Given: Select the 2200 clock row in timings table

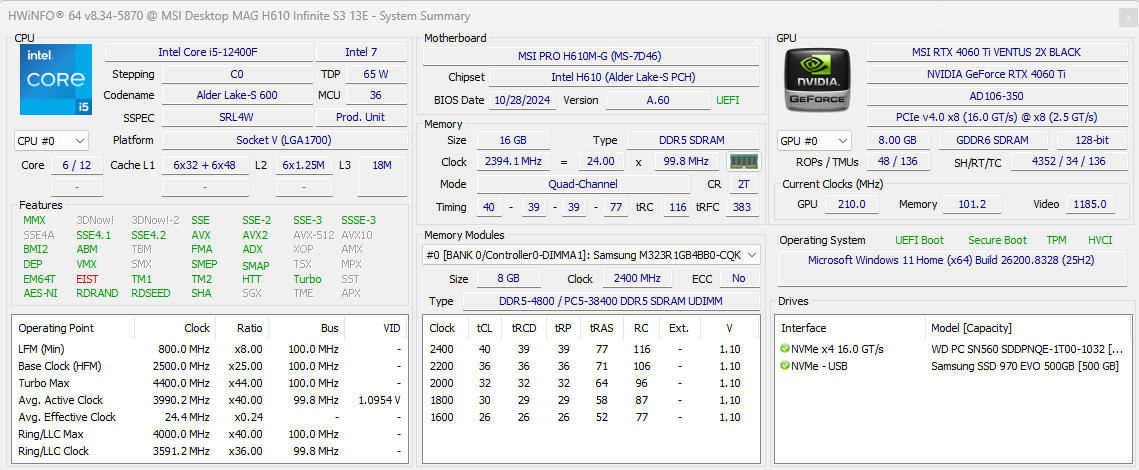Looking at the screenshot, I should 591,366.
